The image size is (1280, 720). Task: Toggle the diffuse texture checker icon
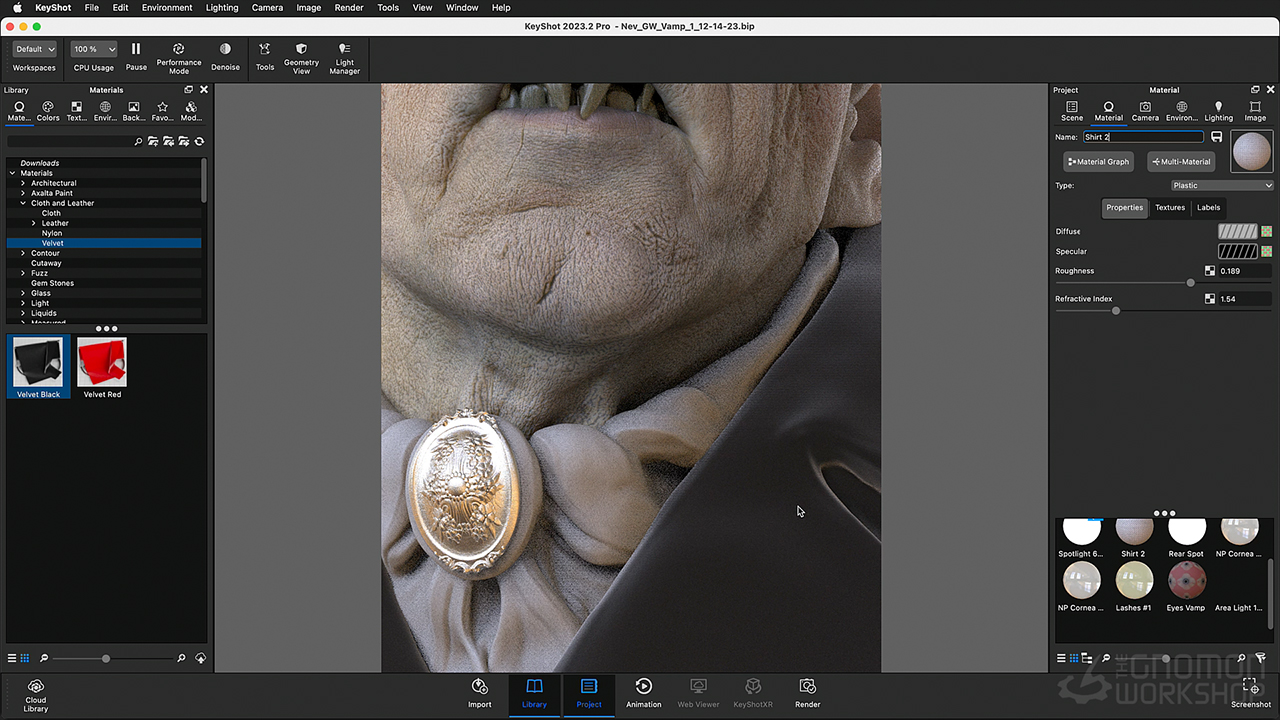[x=1266, y=231]
